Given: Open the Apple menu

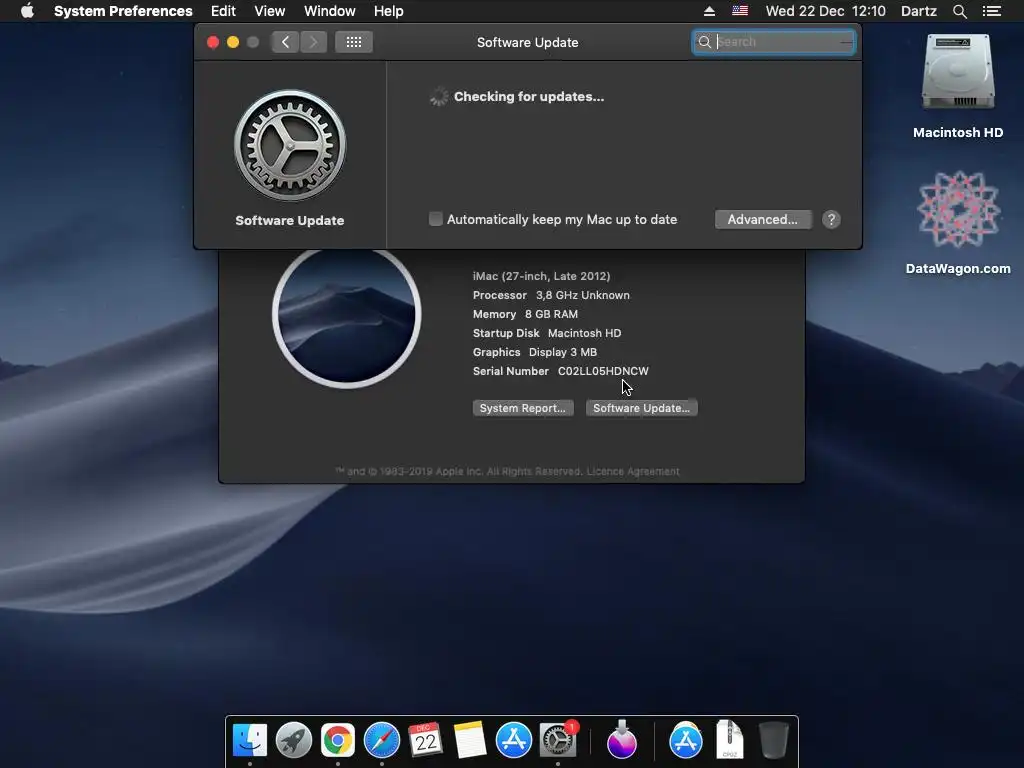Looking at the screenshot, I should point(27,11).
